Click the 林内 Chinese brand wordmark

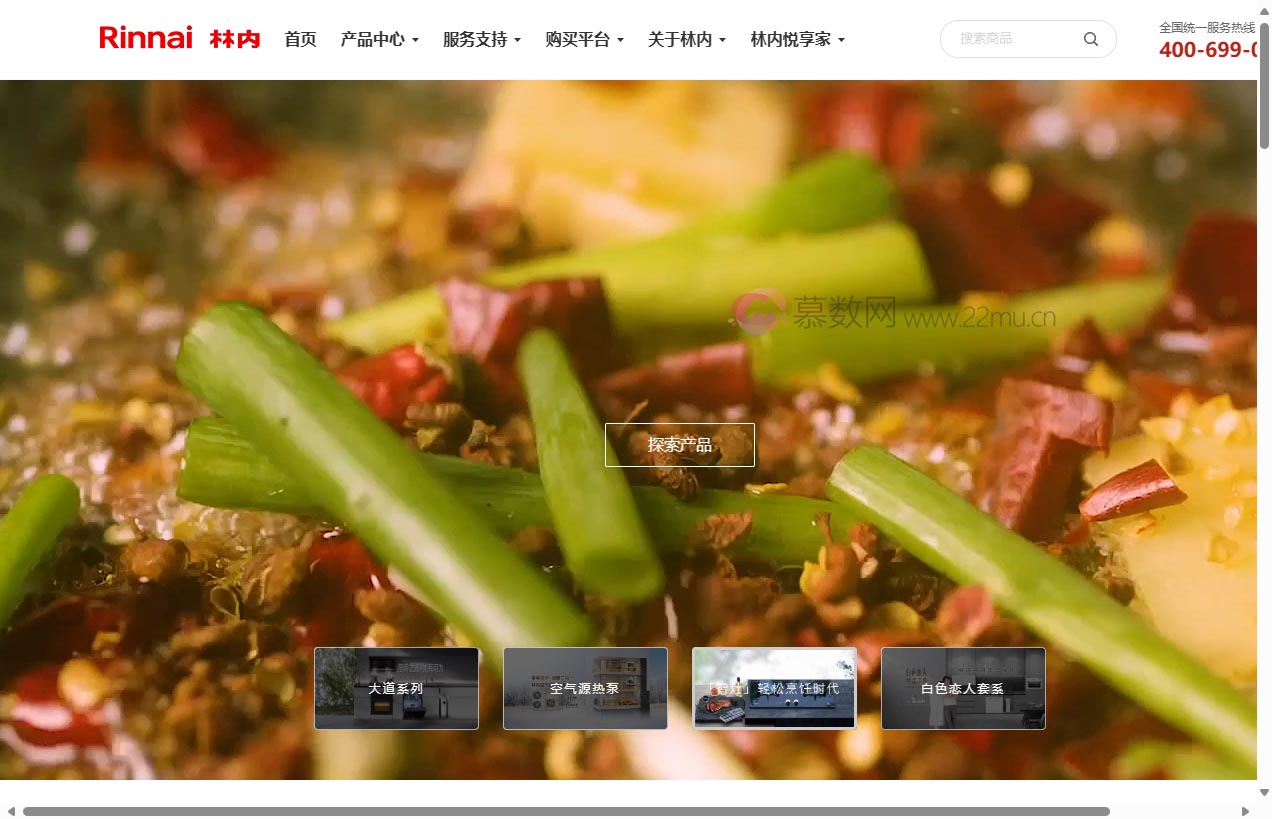235,39
